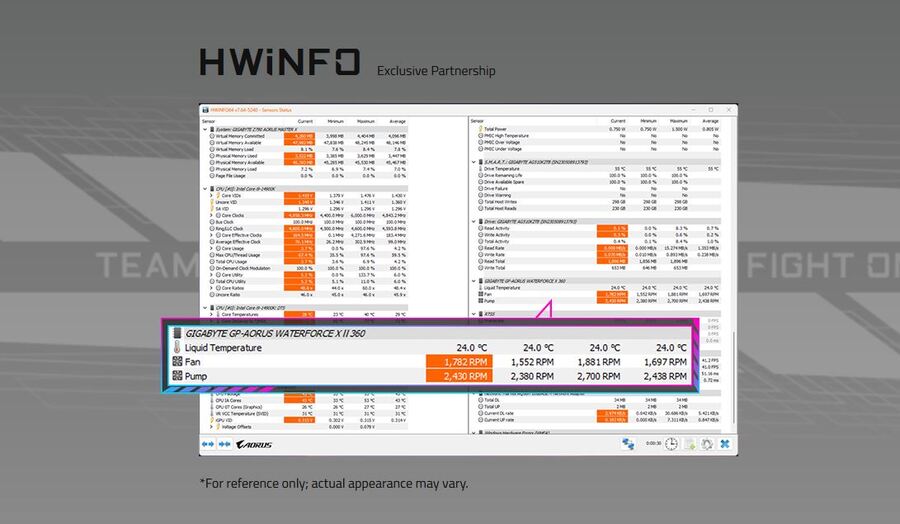Click the left pane Maximum column header
The height and width of the screenshot is (524, 900).
tap(366, 122)
